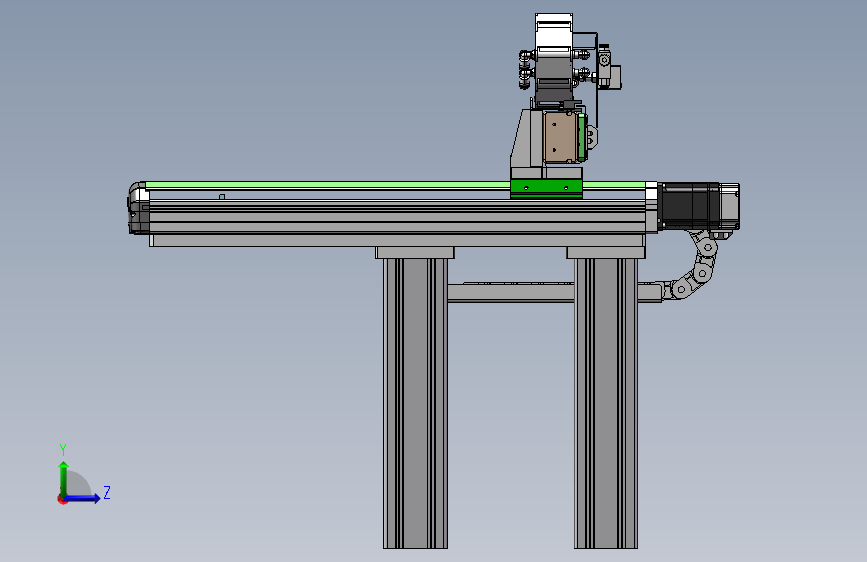Select the small sensor on the linear rail
Viewport: 867px width, 562px height.
click(222, 196)
